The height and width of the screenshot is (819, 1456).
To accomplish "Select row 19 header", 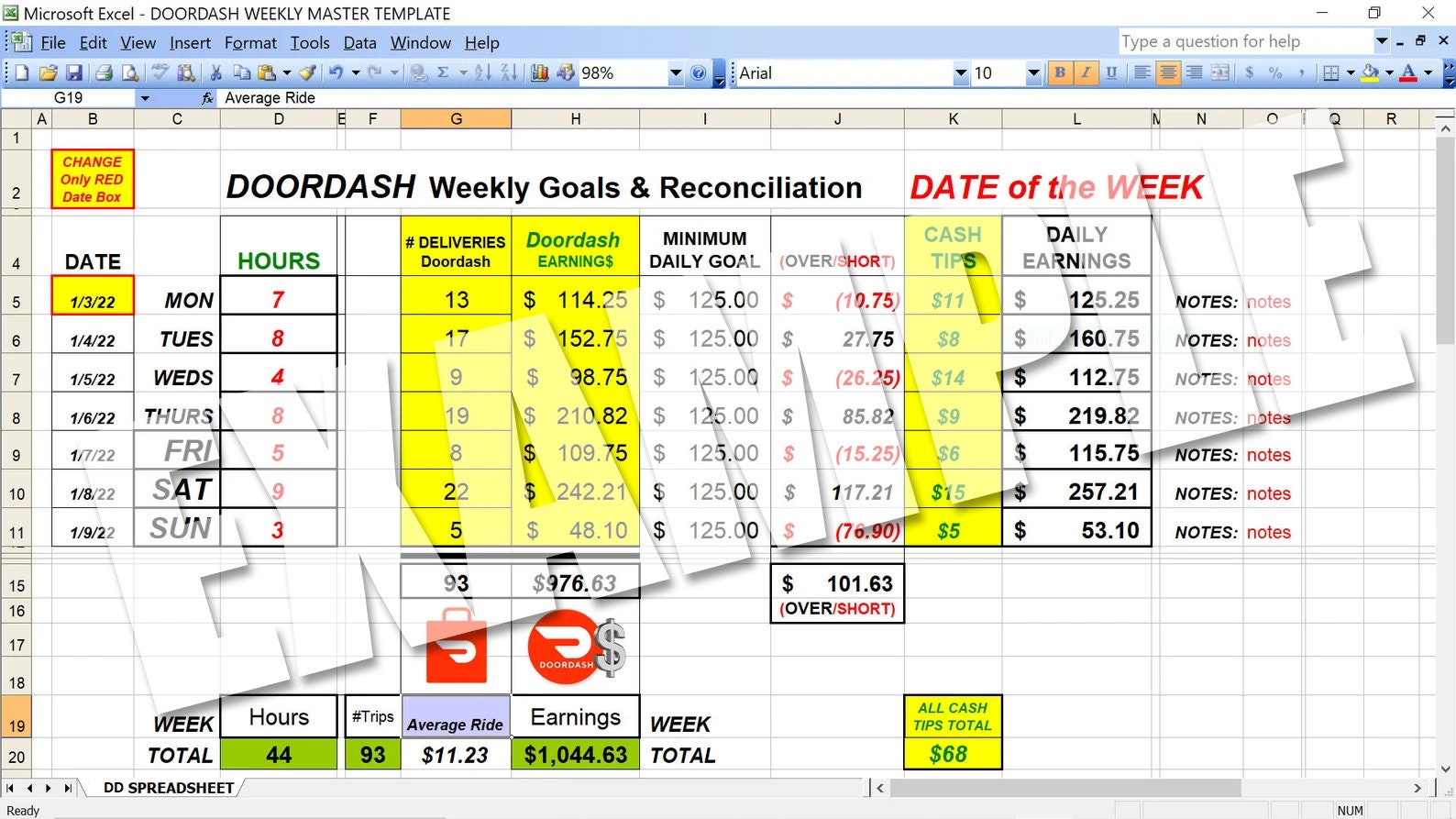I will pos(17,716).
